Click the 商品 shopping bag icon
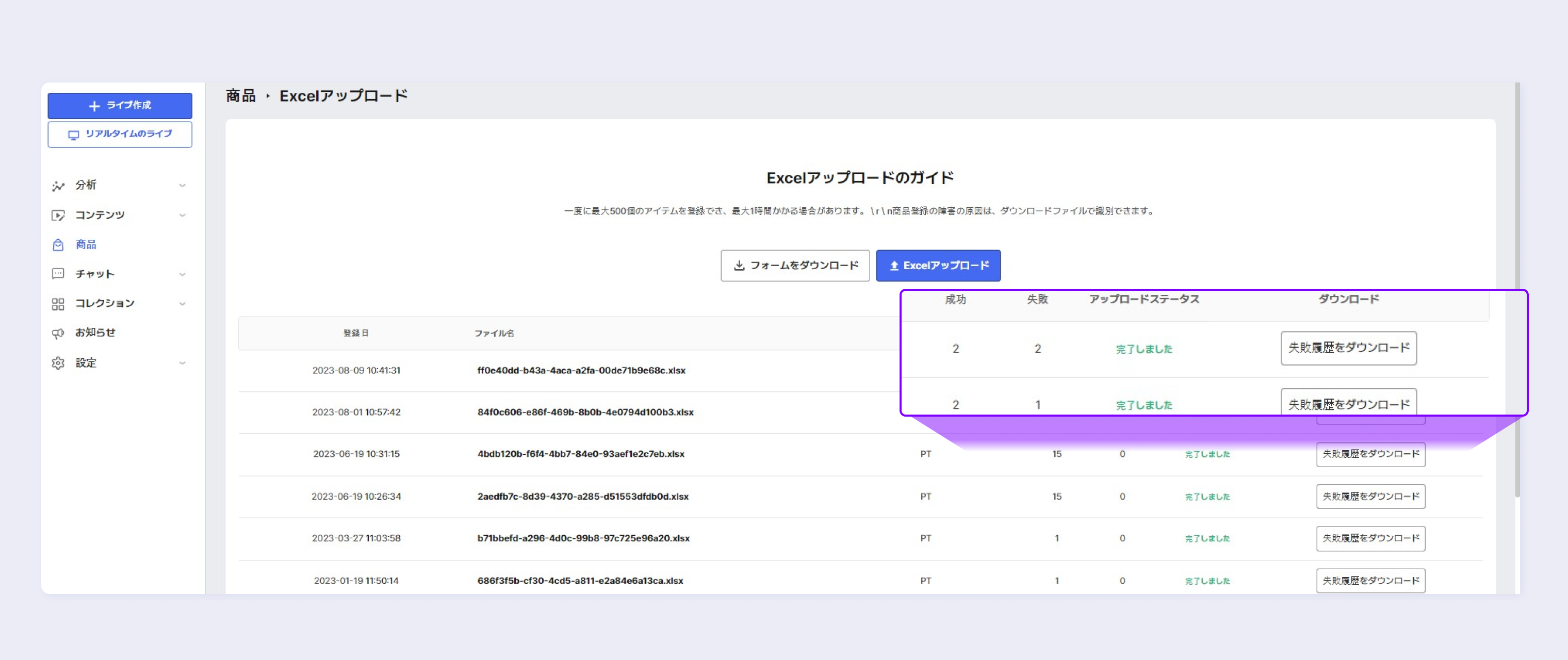 pyautogui.click(x=58, y=244)
